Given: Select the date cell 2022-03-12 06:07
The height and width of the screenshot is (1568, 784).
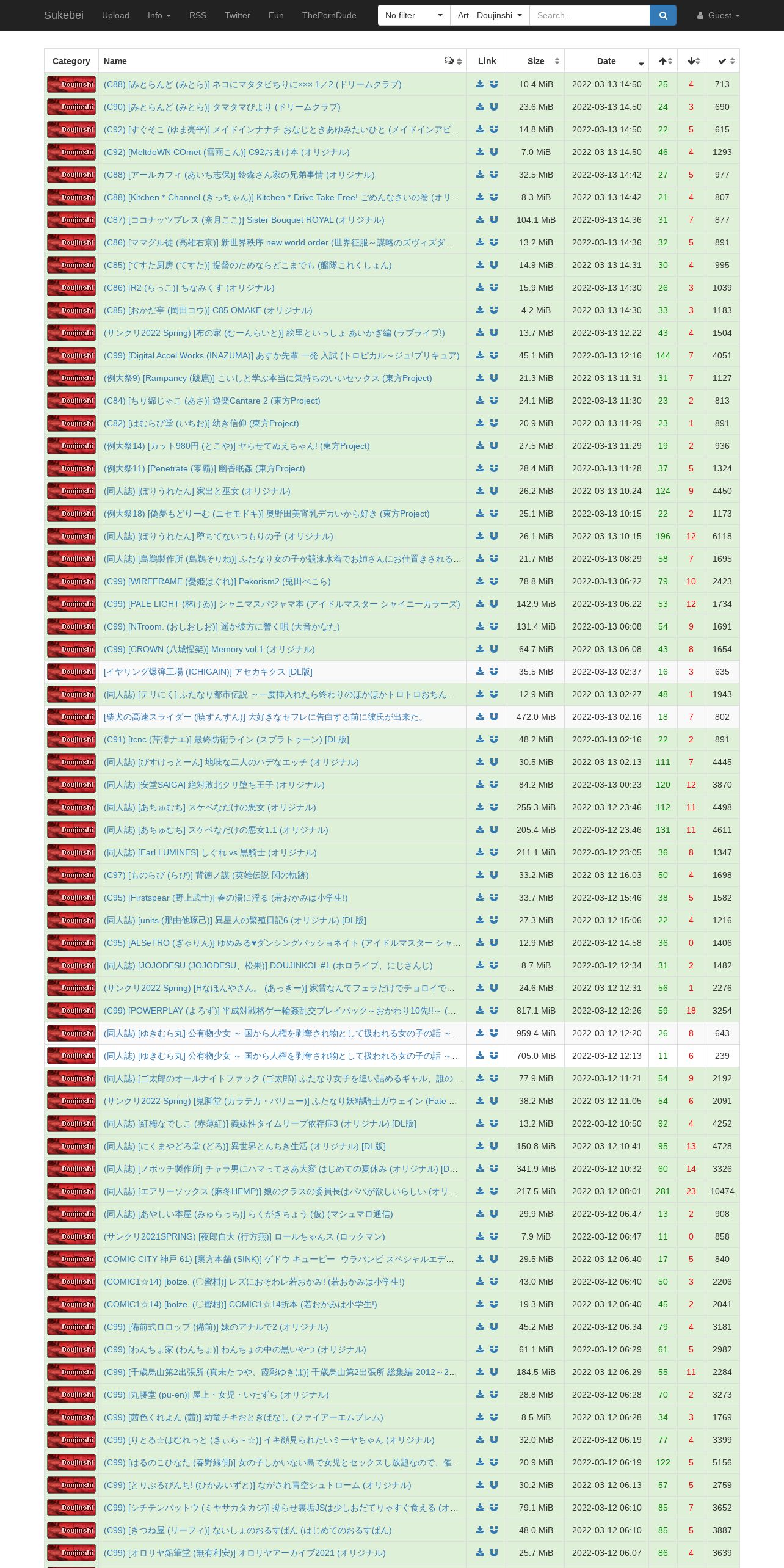Looking at the screenshot, I should (607, 1553).
